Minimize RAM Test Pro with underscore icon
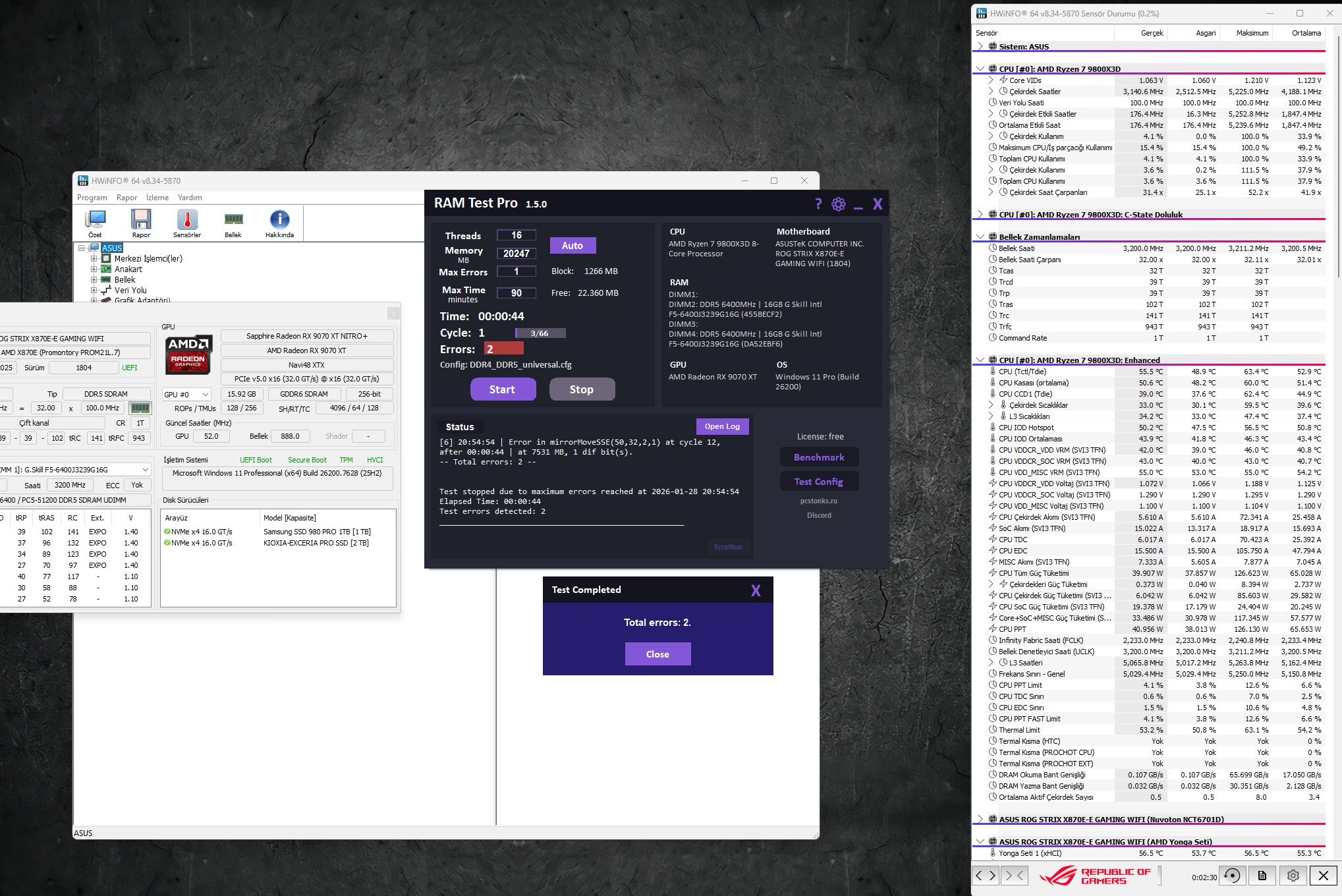 [858, 208]
